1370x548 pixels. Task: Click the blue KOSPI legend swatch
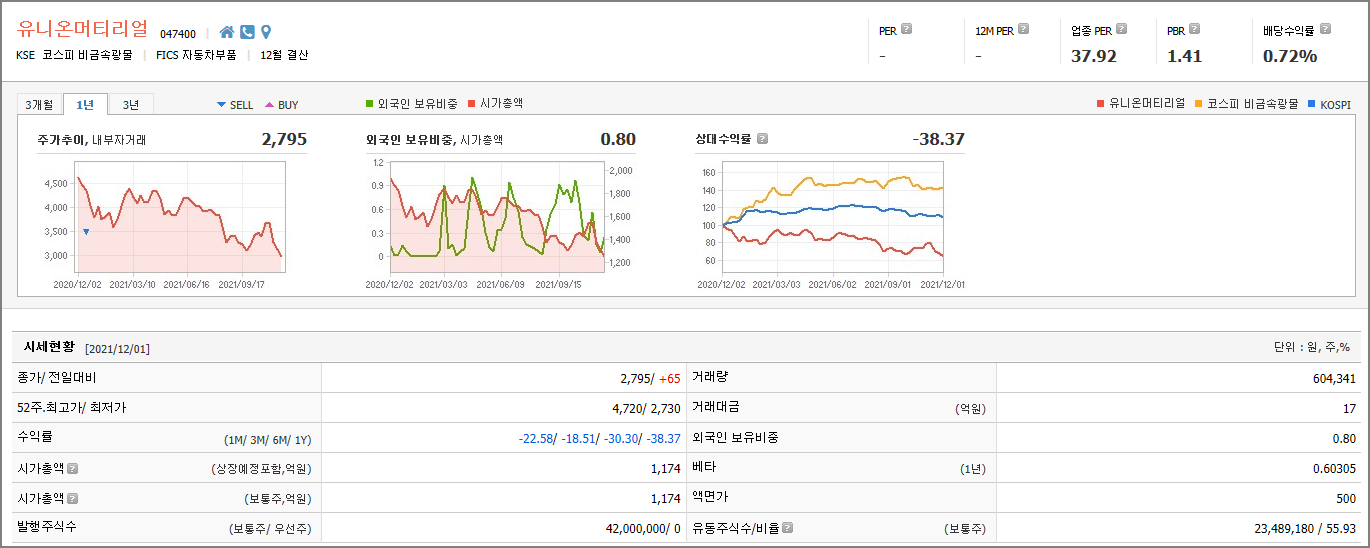[1312, 103]
